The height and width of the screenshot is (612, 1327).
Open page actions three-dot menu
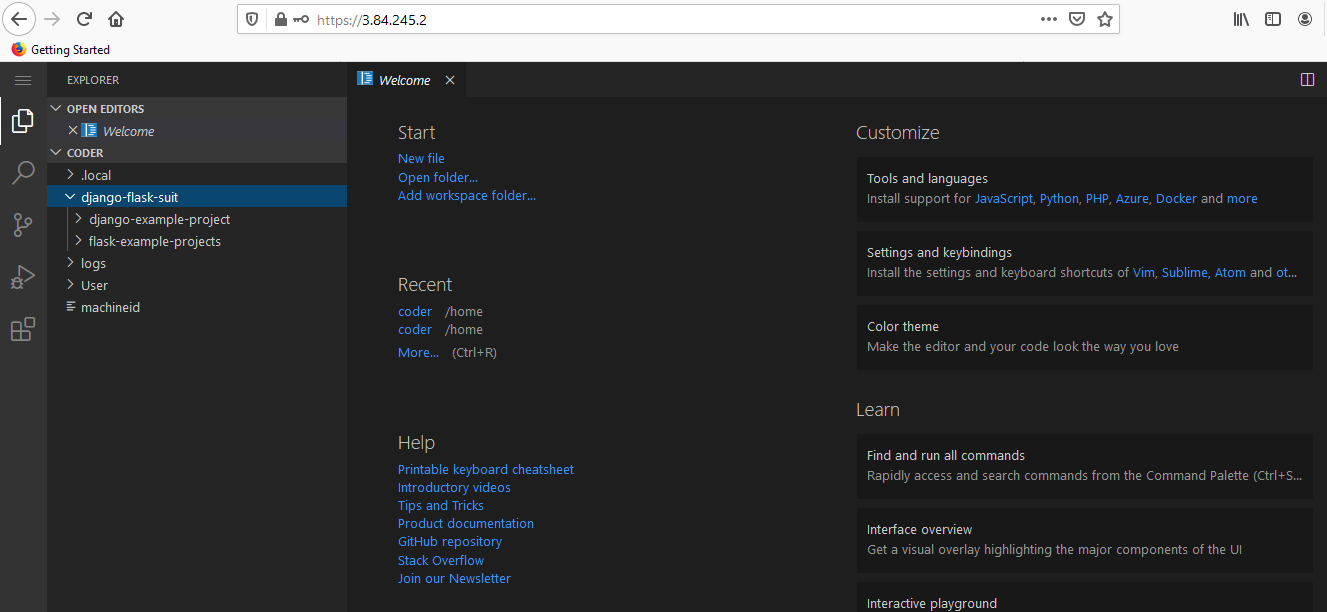point(1049,19)
